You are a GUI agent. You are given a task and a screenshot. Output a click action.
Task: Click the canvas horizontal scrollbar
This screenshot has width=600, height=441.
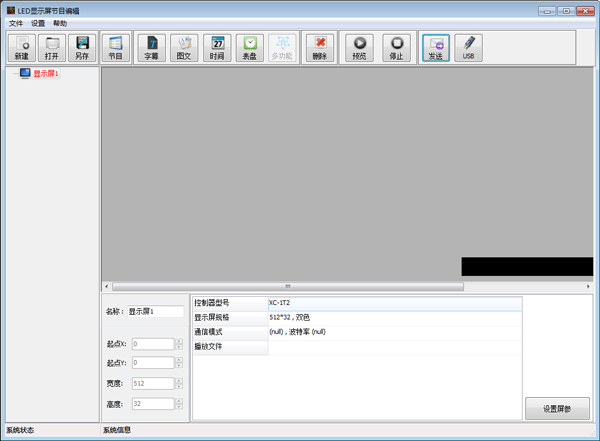pyautogui.click(x=288, y=286)
